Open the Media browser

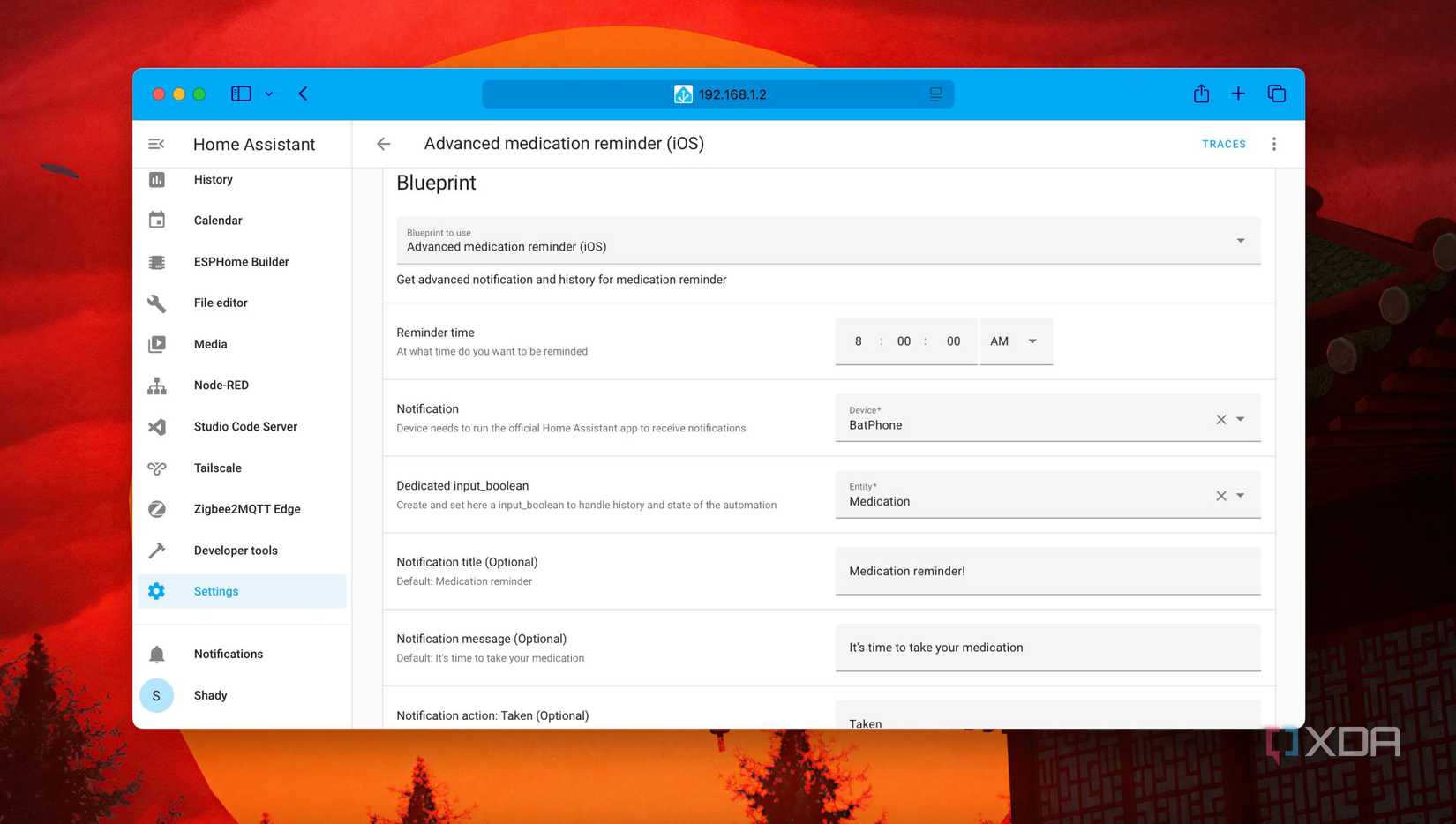[x=210, y=344]
